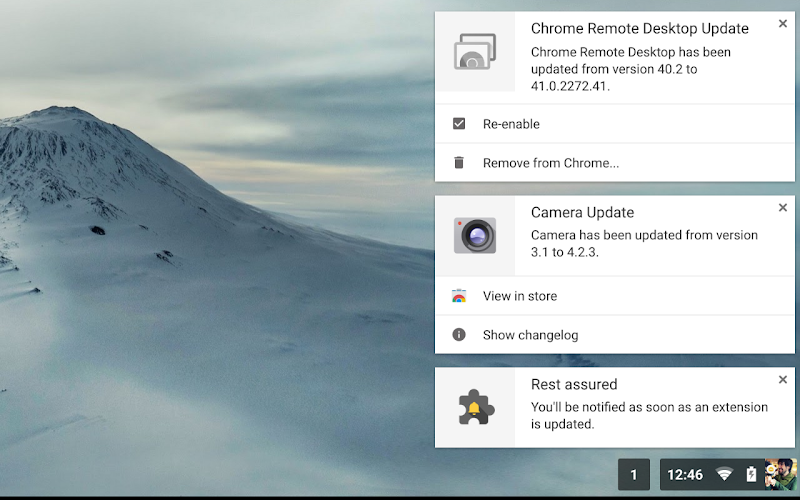This screenshot has height=500, width=800.
Task: Click the Chrome Remote Desktop Update title
Action: (640, 29)
